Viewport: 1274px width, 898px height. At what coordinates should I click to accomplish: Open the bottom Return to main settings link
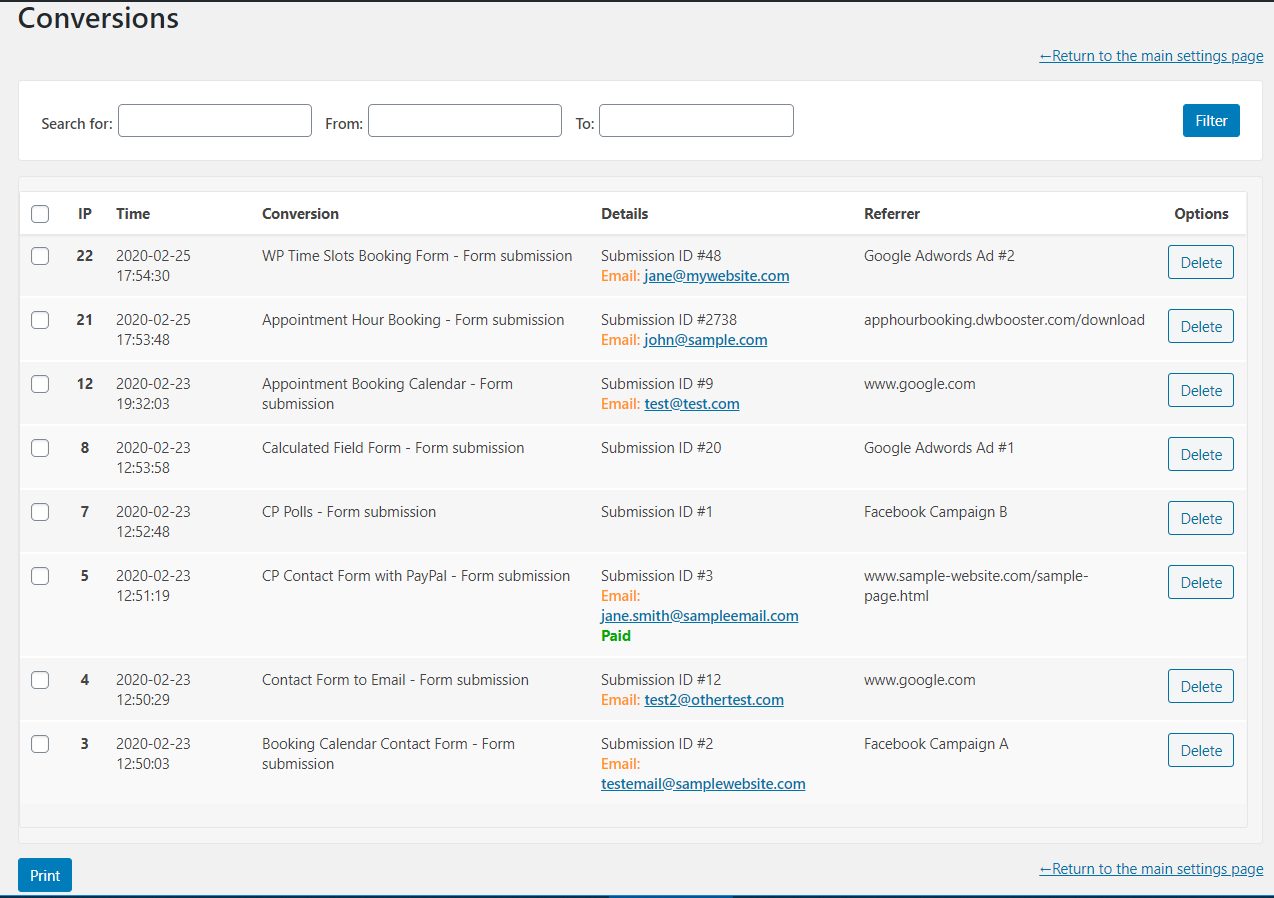1151,869
